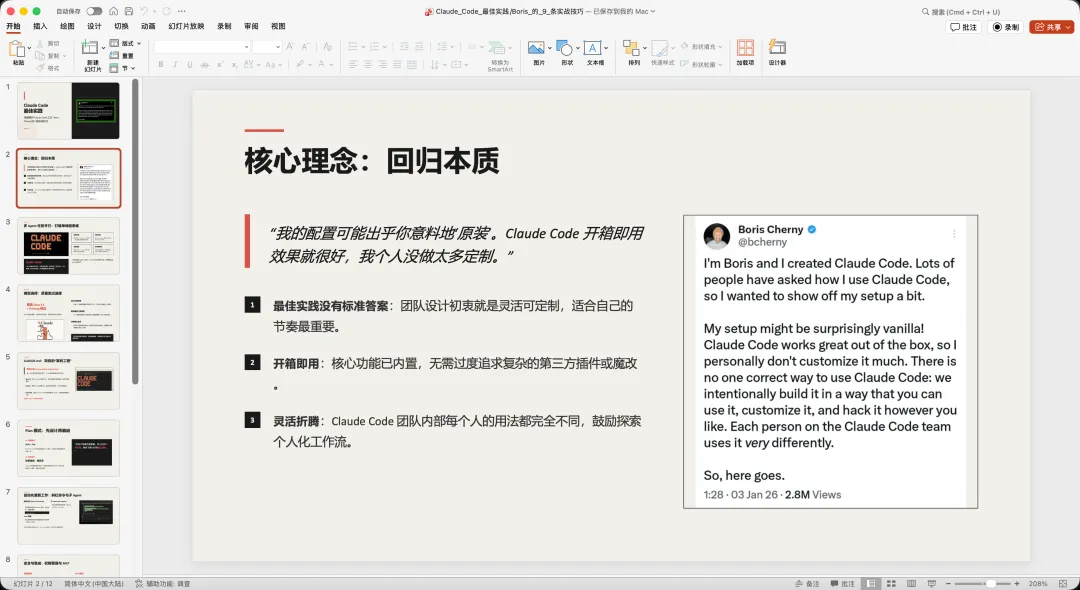
Task: Click the 形状 shapes icon
Action: coord(563,48)
